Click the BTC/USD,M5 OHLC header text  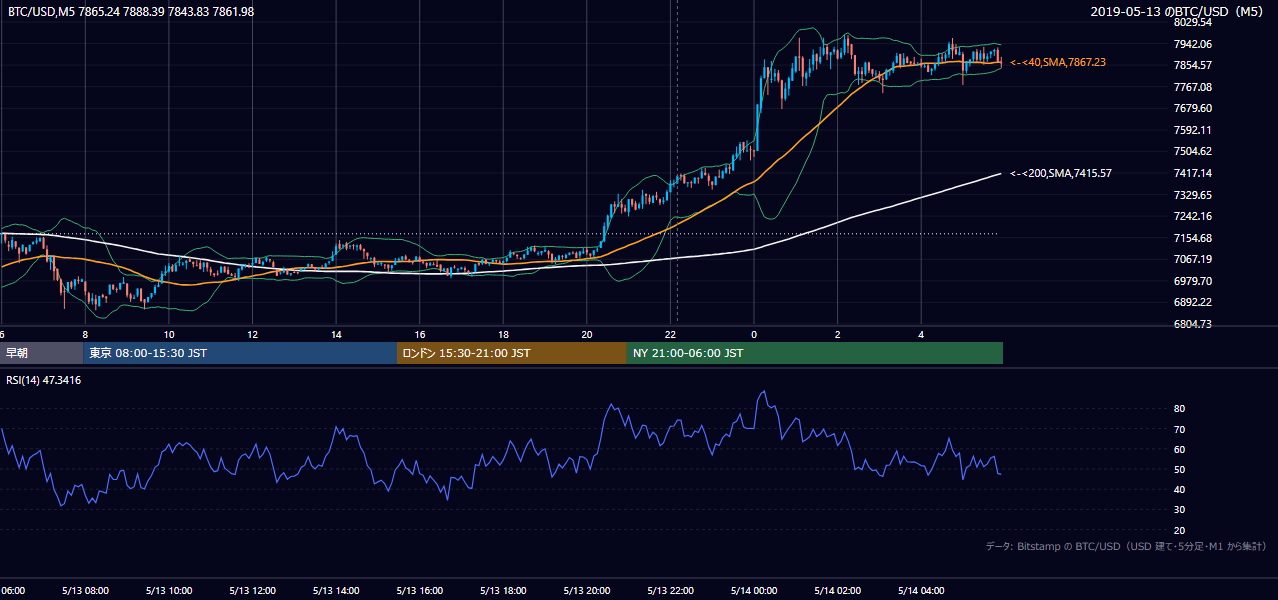pyautogui.click(x=131, y=11)
